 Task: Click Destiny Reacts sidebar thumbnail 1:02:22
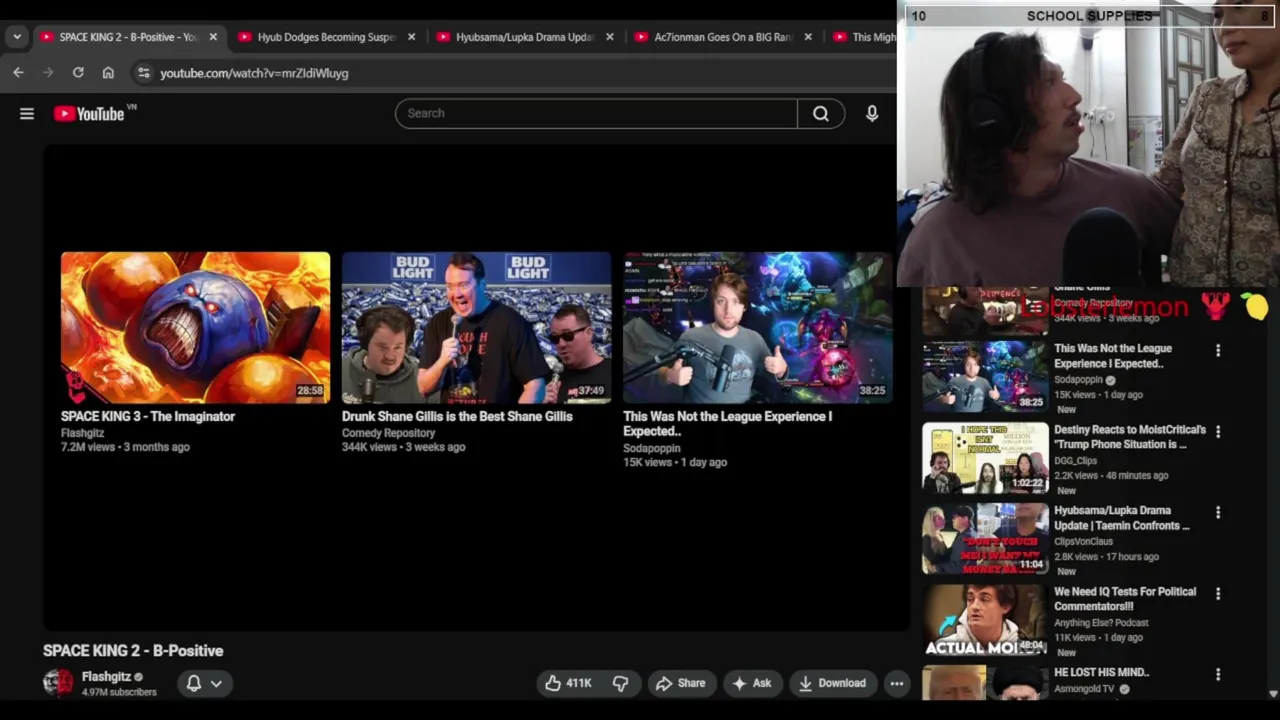pos(985,458)
